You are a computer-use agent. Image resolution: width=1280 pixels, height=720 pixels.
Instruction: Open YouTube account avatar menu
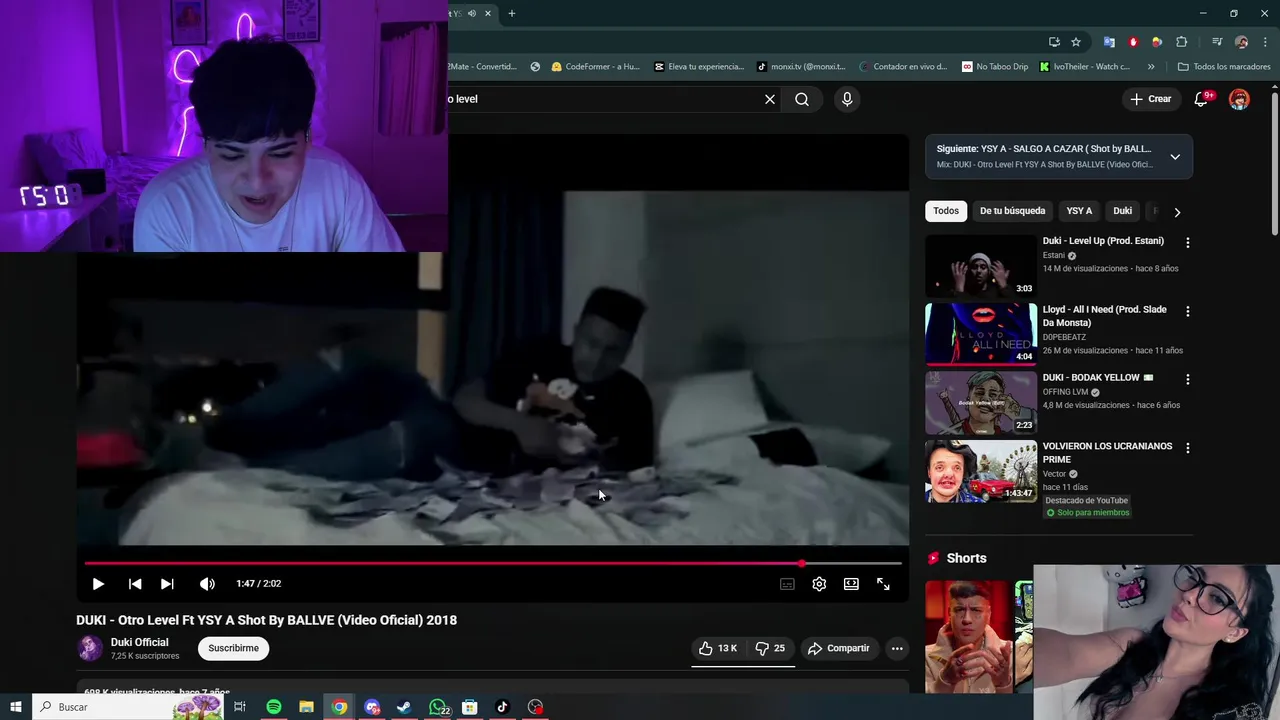coord(1239,99)
